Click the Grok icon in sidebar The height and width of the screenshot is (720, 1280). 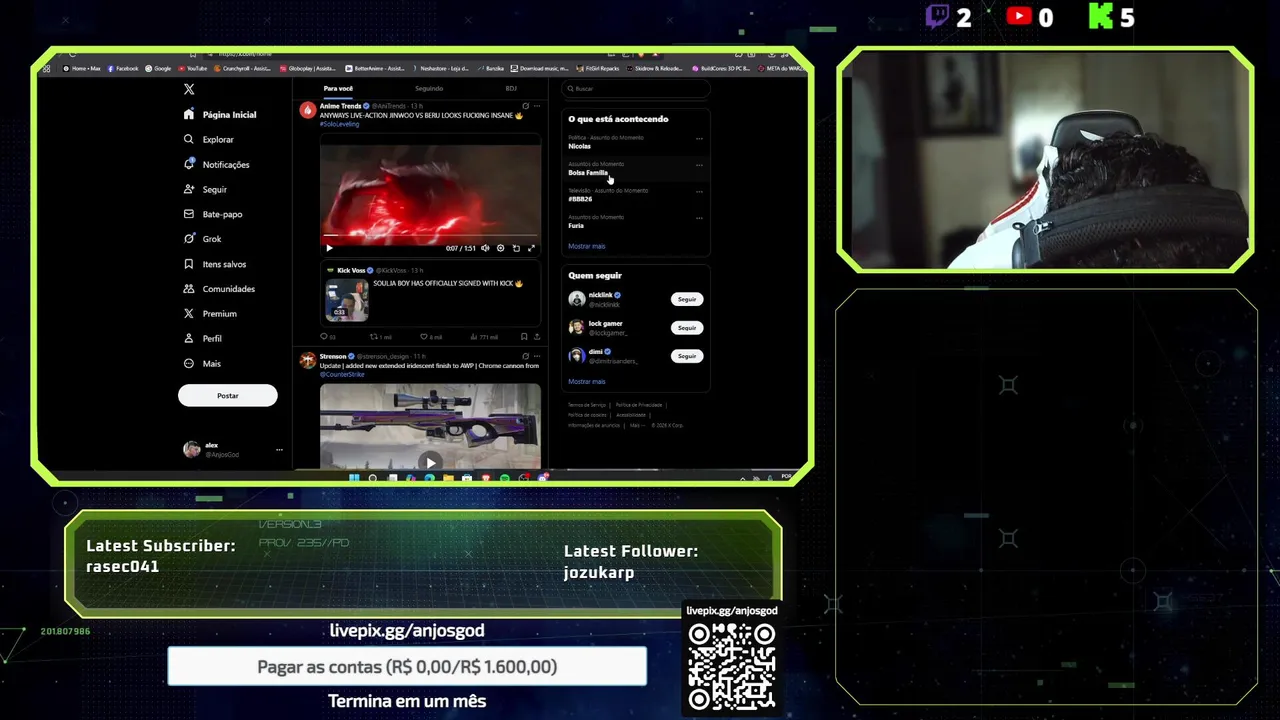(189, 239)
